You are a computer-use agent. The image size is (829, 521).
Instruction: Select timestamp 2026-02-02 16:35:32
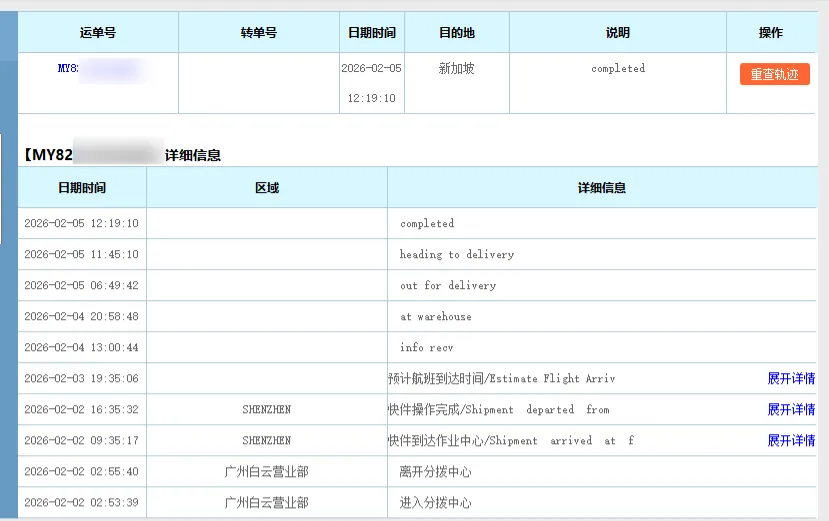81,409
